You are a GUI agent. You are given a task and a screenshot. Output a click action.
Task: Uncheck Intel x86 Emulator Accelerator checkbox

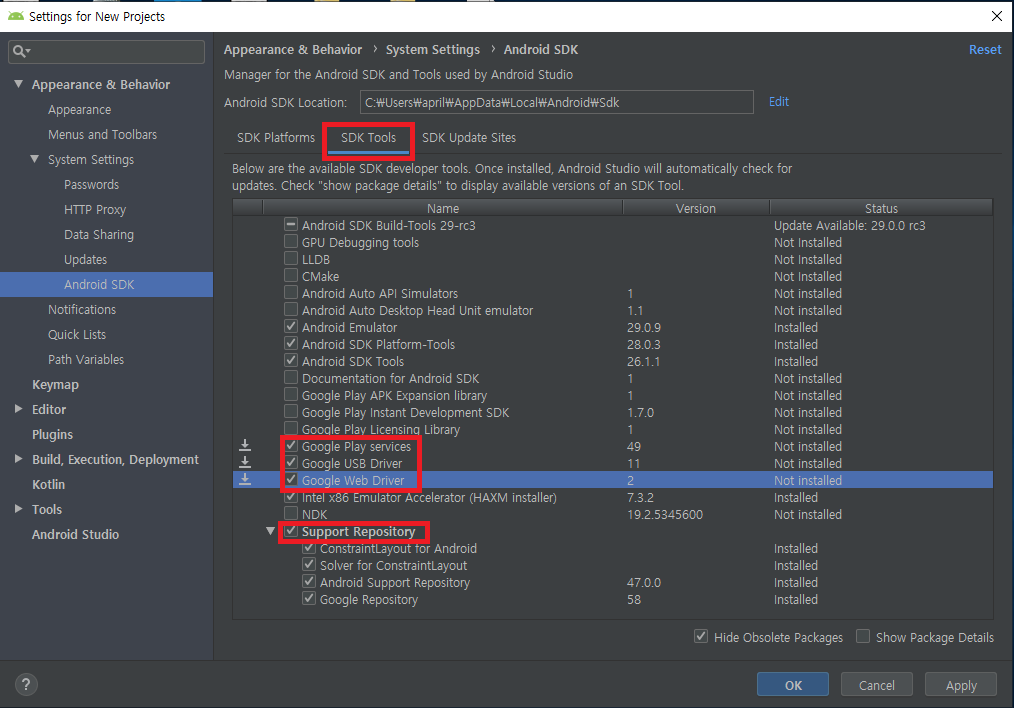(x=291, y=497)
